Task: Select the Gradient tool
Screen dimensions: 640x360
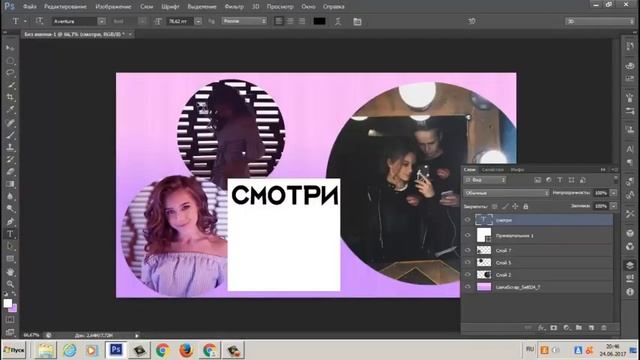Action: [10, 184]
